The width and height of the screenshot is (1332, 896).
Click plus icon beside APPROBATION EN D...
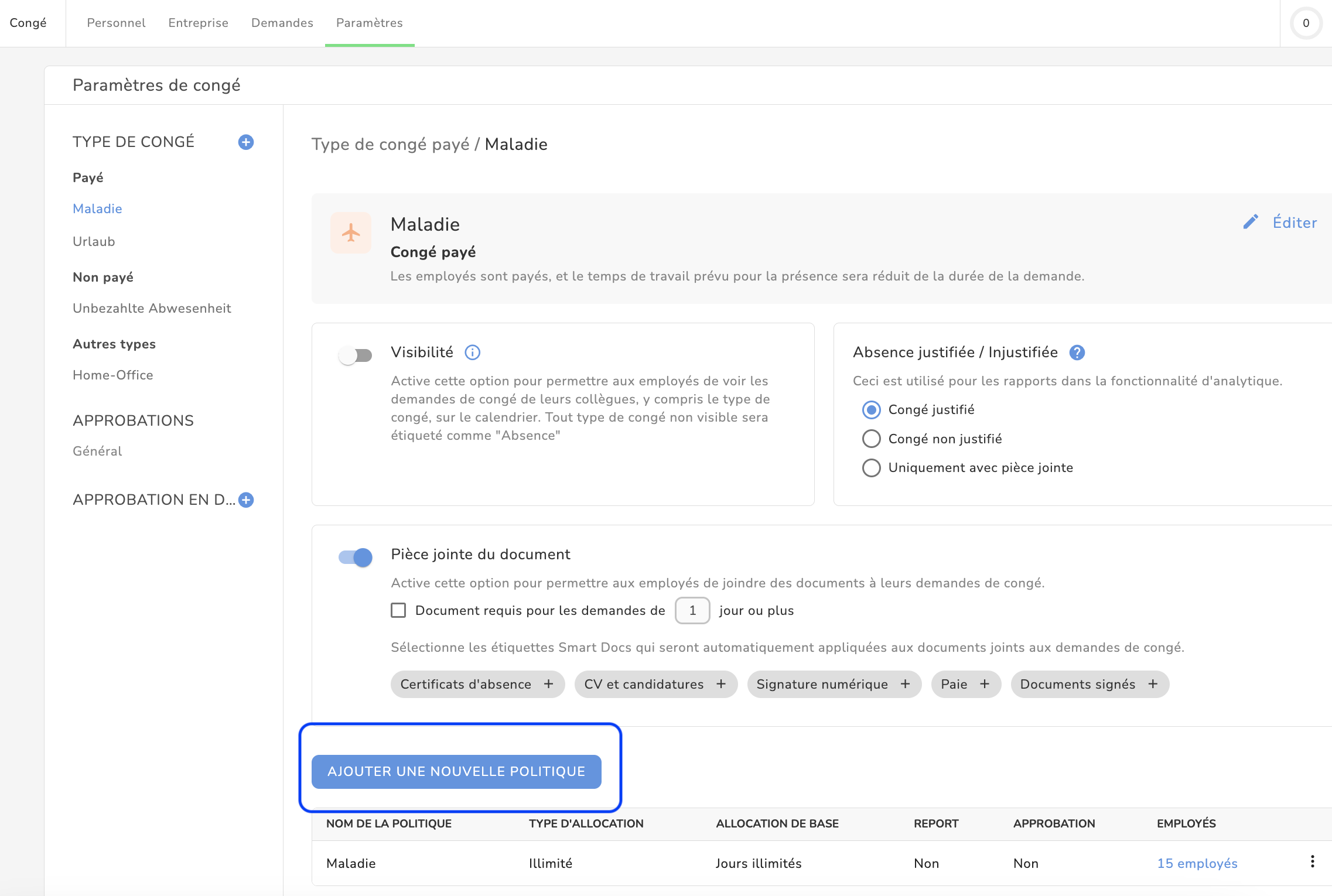point(246,500)
